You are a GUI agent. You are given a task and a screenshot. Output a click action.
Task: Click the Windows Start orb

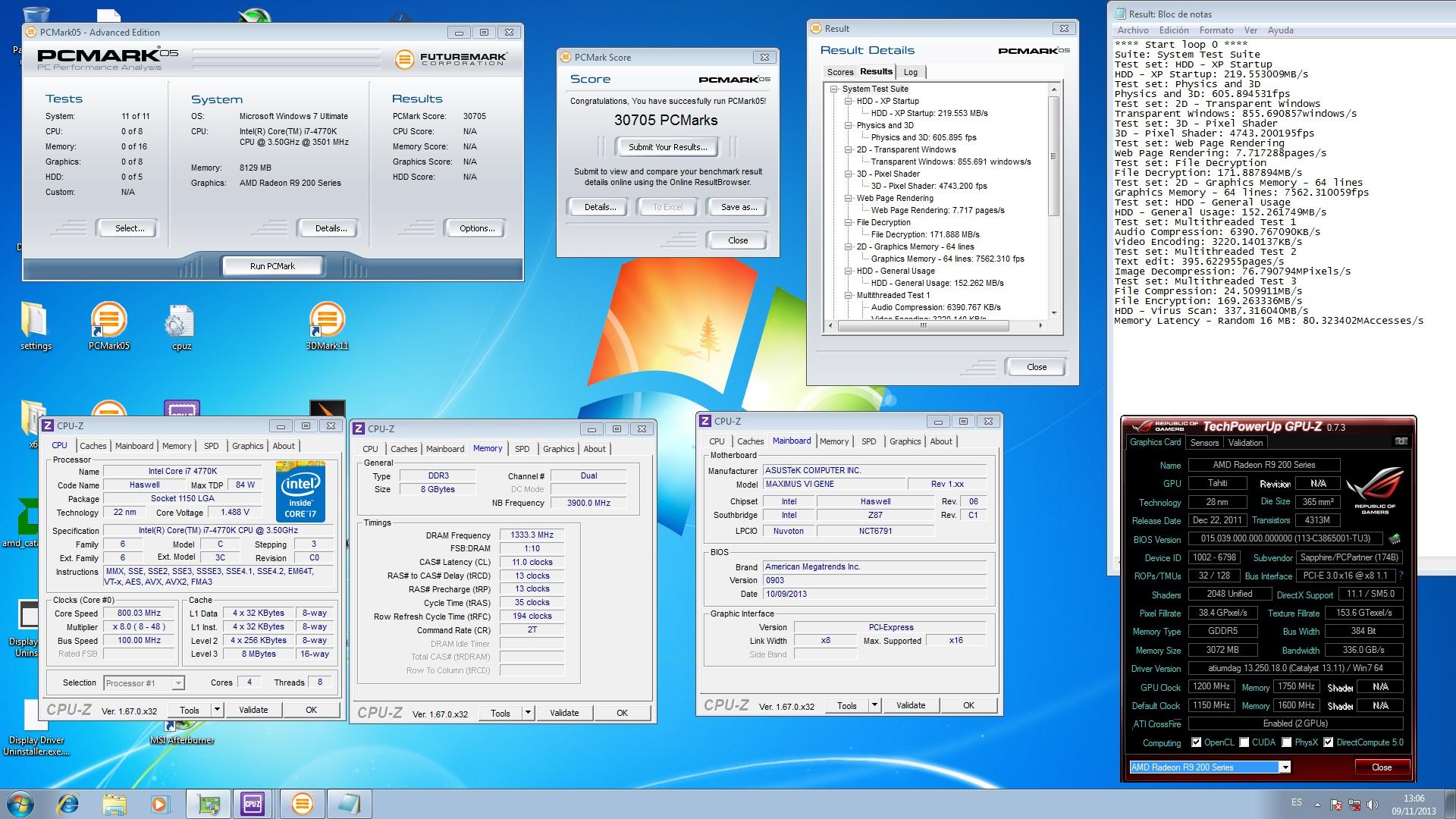pos(20,803)
